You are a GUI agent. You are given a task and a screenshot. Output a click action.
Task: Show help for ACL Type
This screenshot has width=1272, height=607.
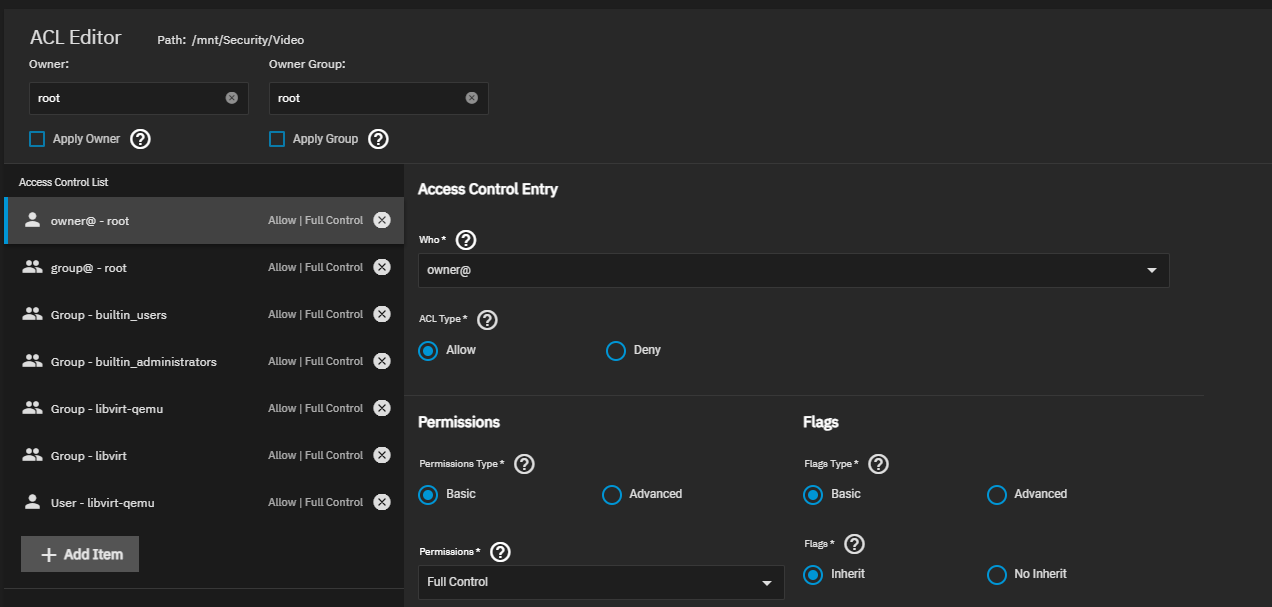487,320
